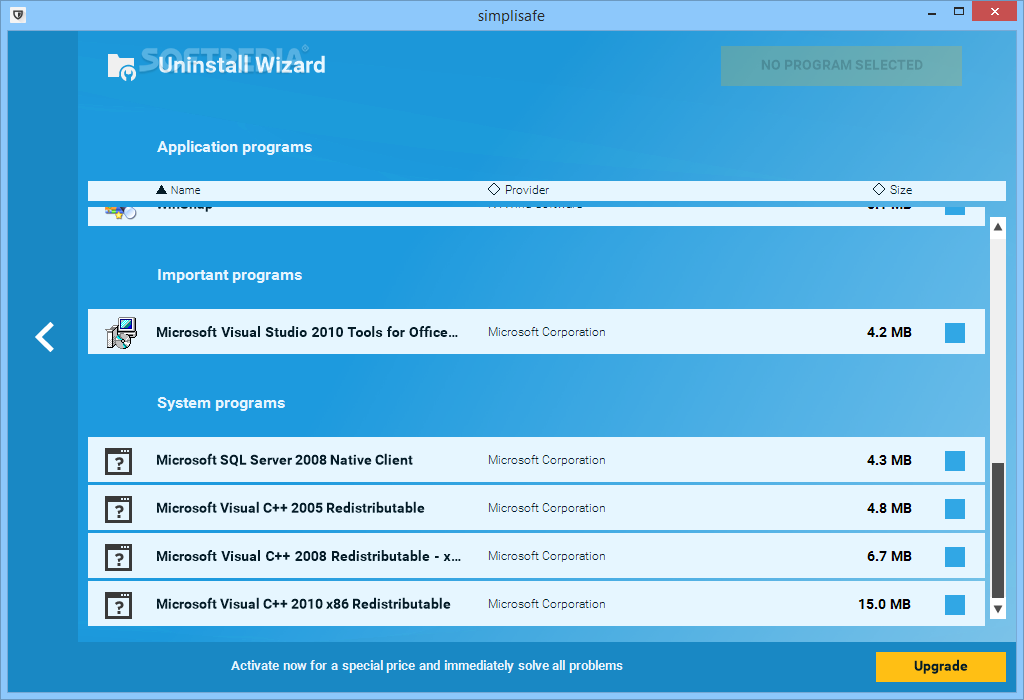The width and height of the screenshot is (1024, 700).
Task: Go back with the left arrow
Action: pyautogui.click(x=45, y=337)
